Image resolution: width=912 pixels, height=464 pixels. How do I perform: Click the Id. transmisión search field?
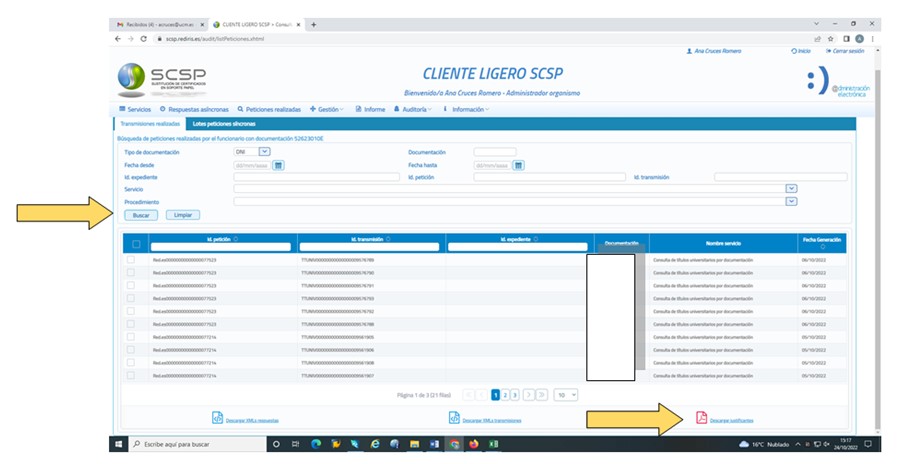coord(781,177)
